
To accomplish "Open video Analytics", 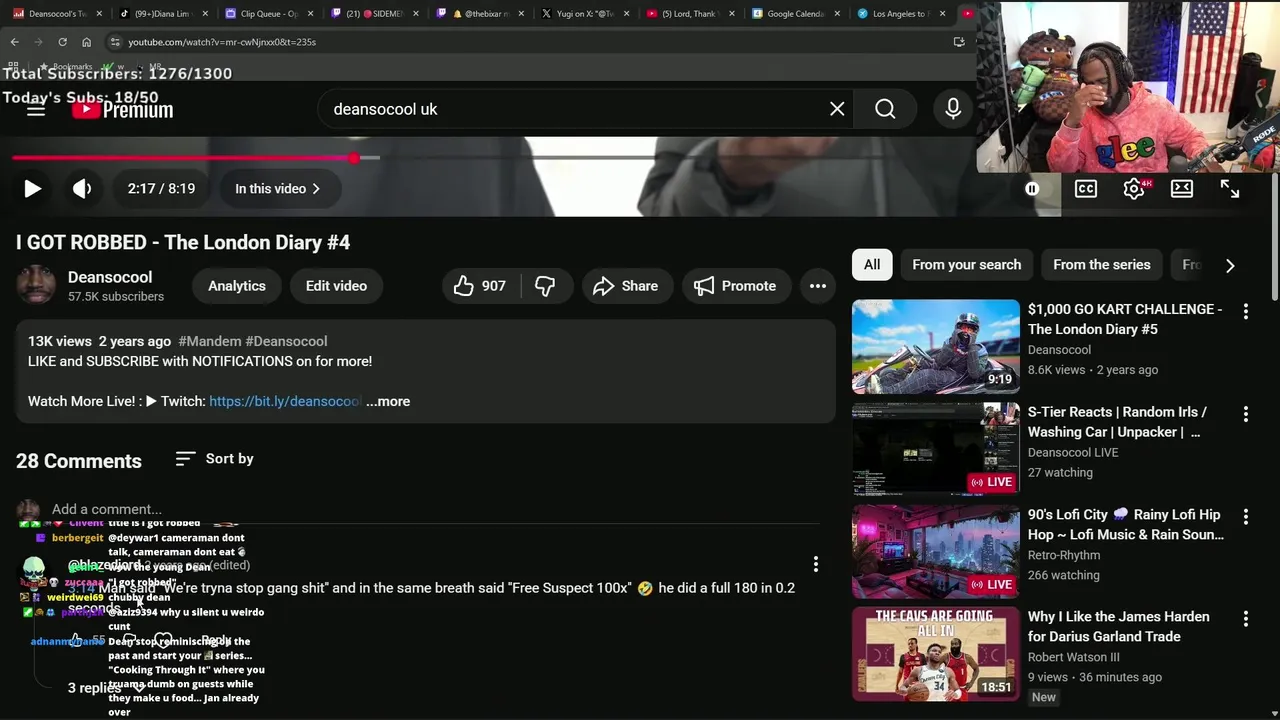I will point(237,286).
